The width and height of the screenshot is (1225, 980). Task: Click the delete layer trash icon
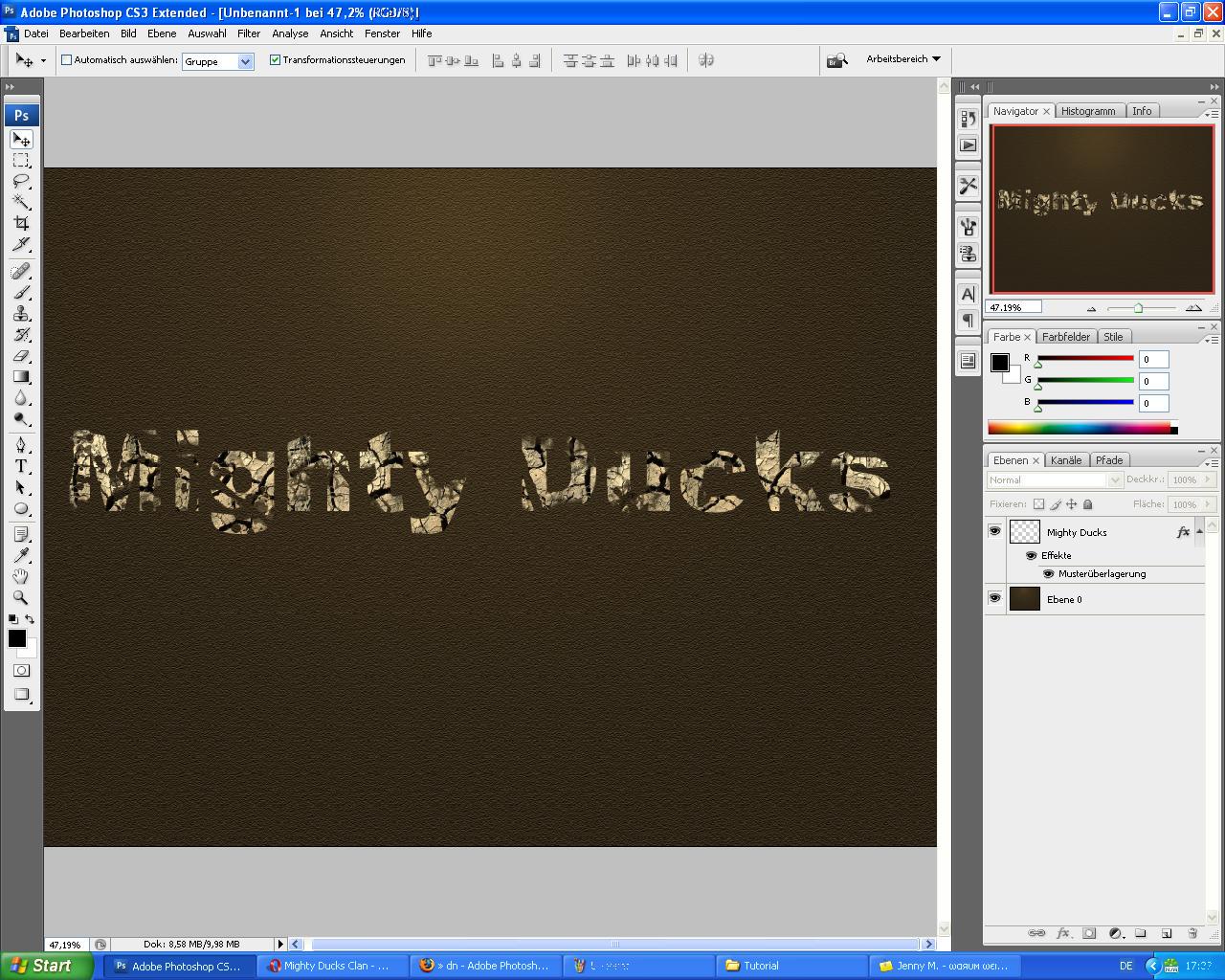(x=1192, y=933)
